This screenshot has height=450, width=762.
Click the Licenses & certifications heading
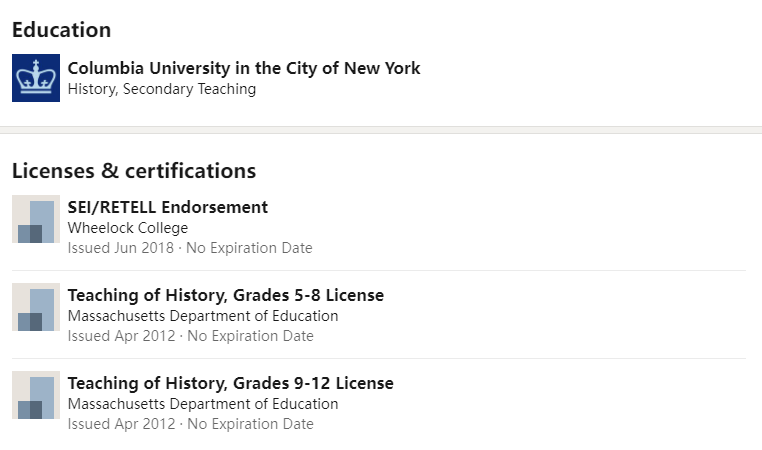(134, 171)
